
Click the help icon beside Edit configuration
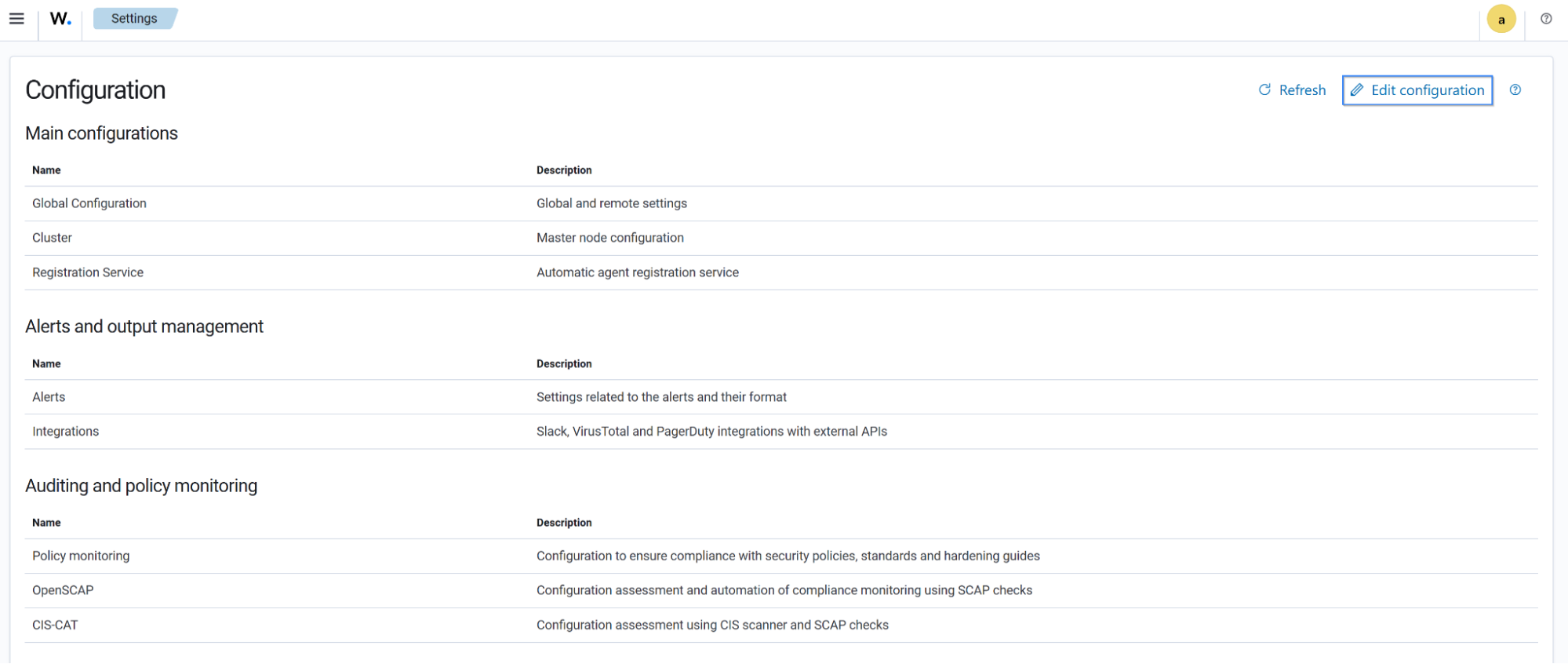pyautogui.click(x=1515, y=89)
